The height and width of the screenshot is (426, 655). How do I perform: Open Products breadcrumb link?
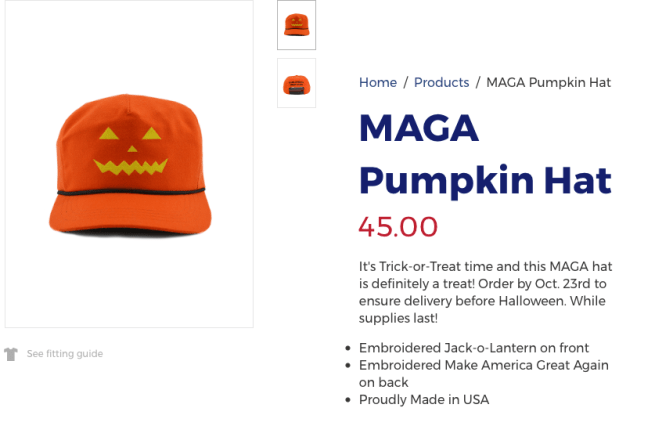[441, 82]
